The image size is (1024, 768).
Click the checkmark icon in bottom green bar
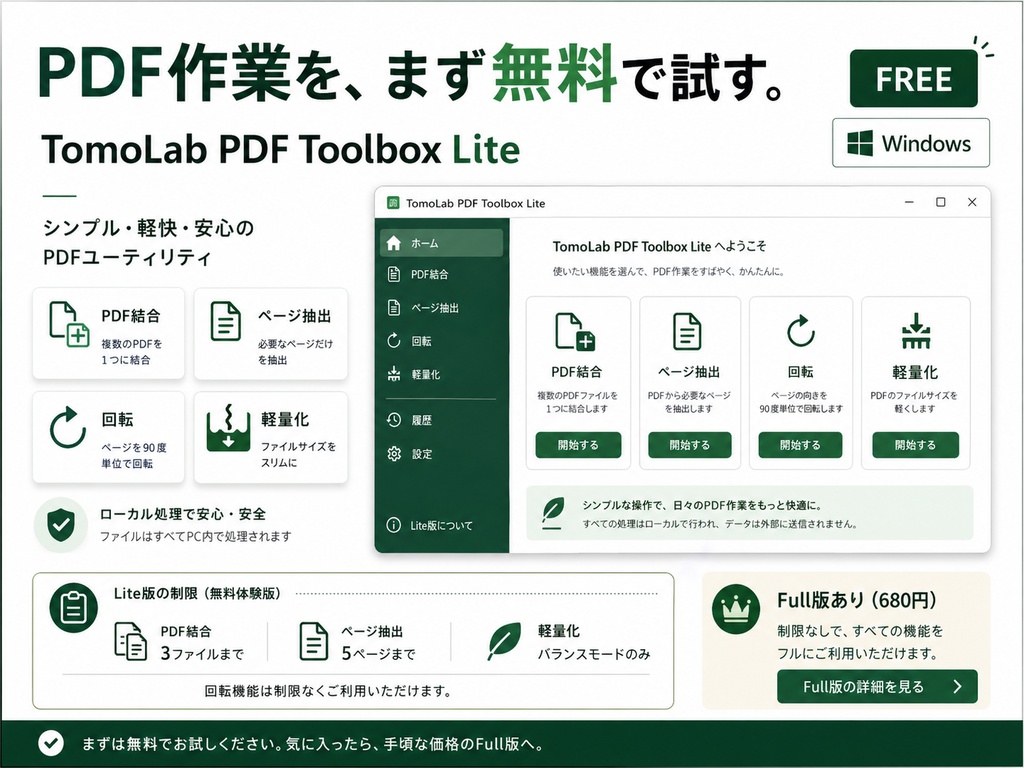[51, 743]
